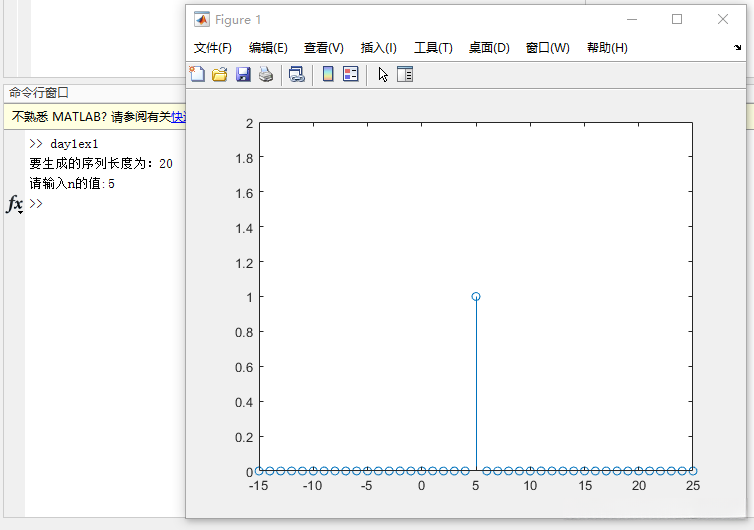Click the x-axis label -15
This screenshot has height=530, width=754.
pyautogui.click(x=258, y=486)
